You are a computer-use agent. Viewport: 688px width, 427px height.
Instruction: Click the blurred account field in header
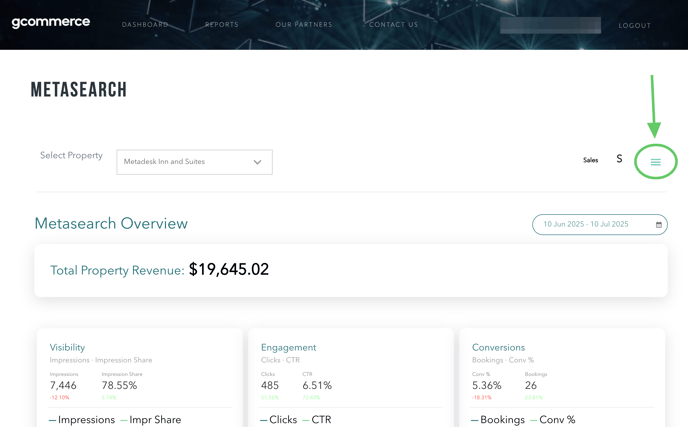(550, 25)
